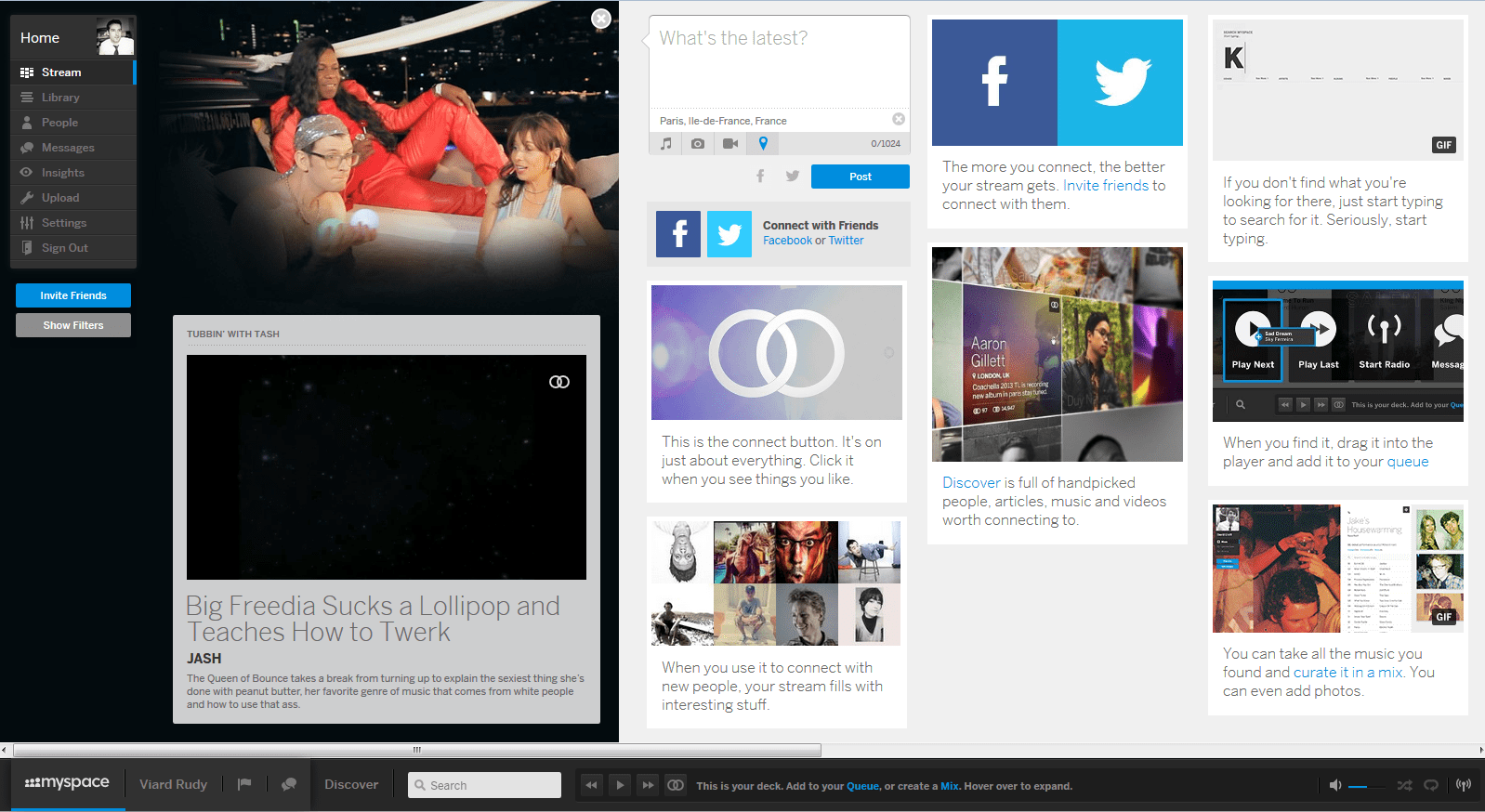Open Insights in sidebar
The width and height of the screenshot is (1485, 812).
point(73,173)
